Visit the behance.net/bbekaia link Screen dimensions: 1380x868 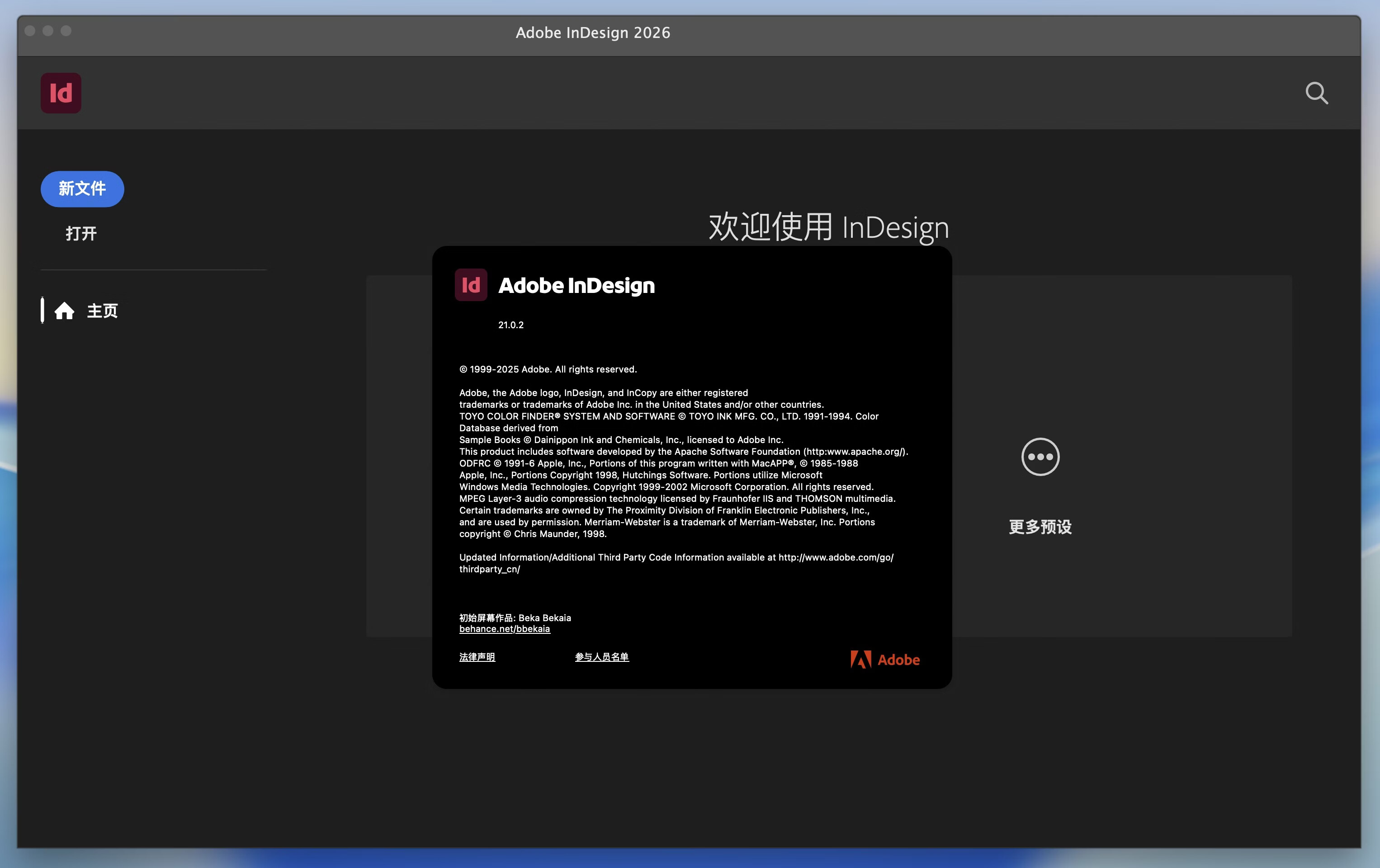[x=504, y=628]
